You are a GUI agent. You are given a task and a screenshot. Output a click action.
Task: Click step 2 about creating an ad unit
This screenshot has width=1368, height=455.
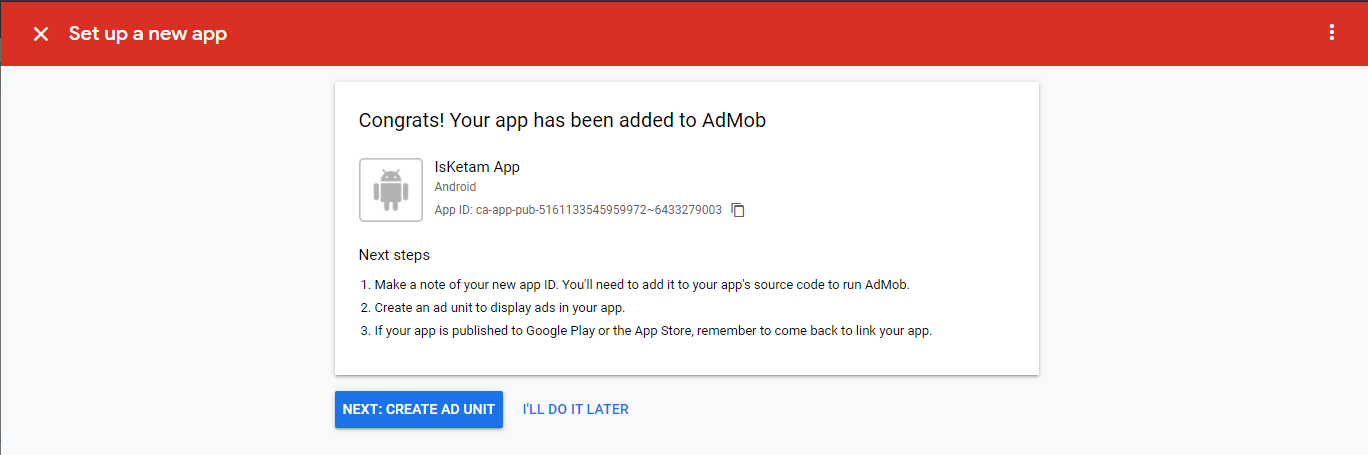point(499,308)
